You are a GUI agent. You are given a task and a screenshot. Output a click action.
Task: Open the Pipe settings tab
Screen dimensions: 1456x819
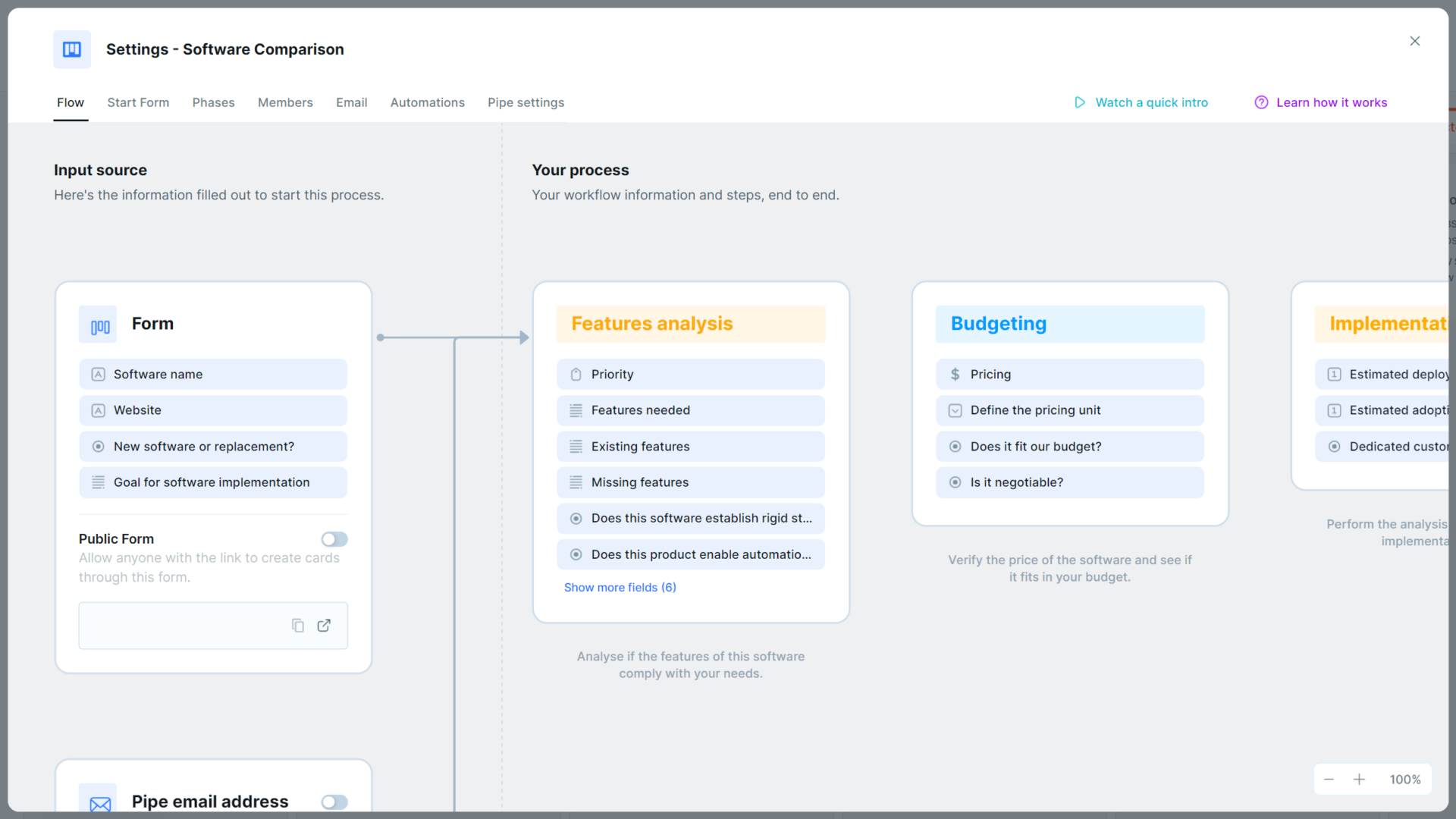tap(526, 102)
